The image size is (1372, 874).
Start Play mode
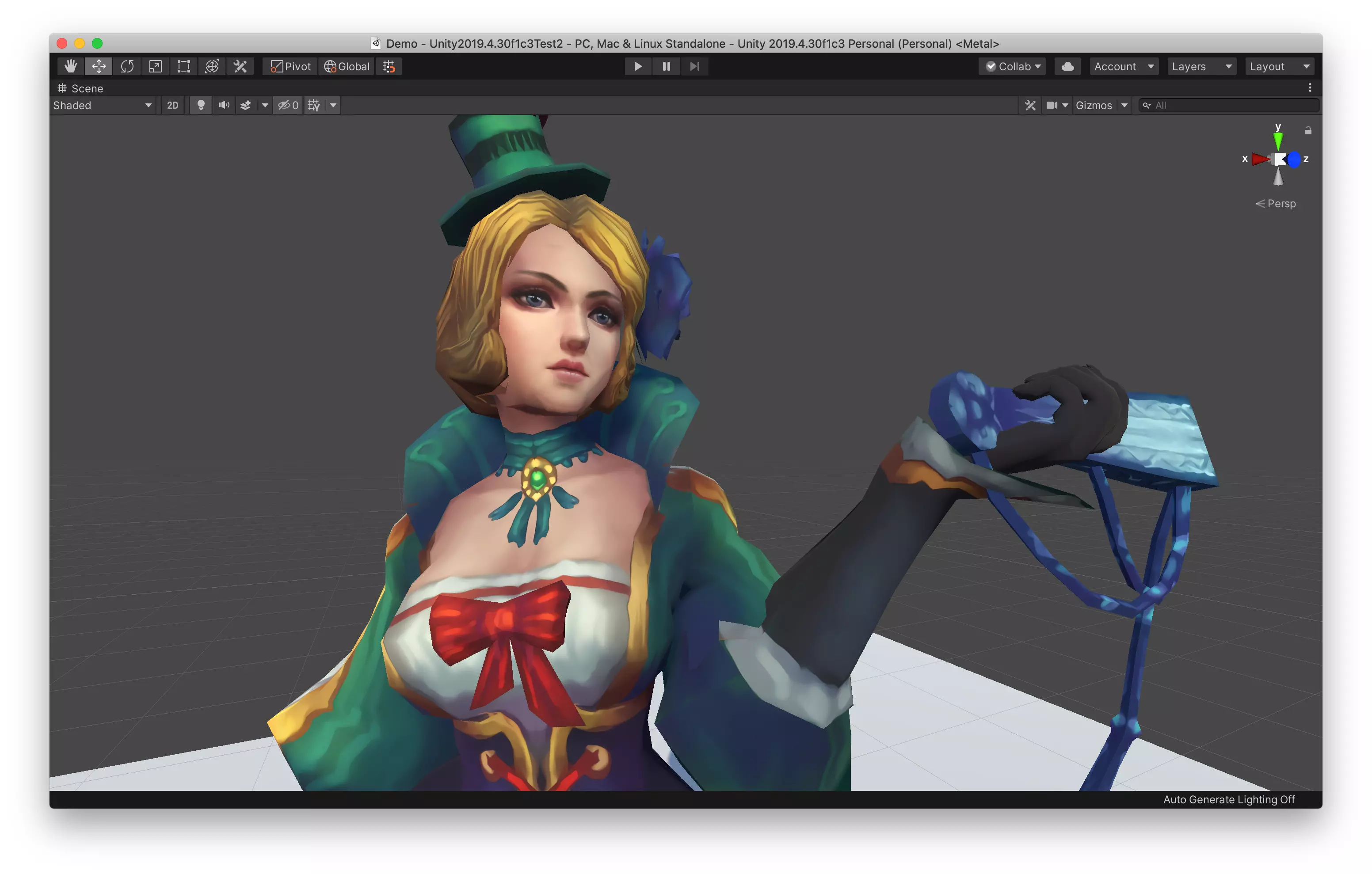coord(637,67)
